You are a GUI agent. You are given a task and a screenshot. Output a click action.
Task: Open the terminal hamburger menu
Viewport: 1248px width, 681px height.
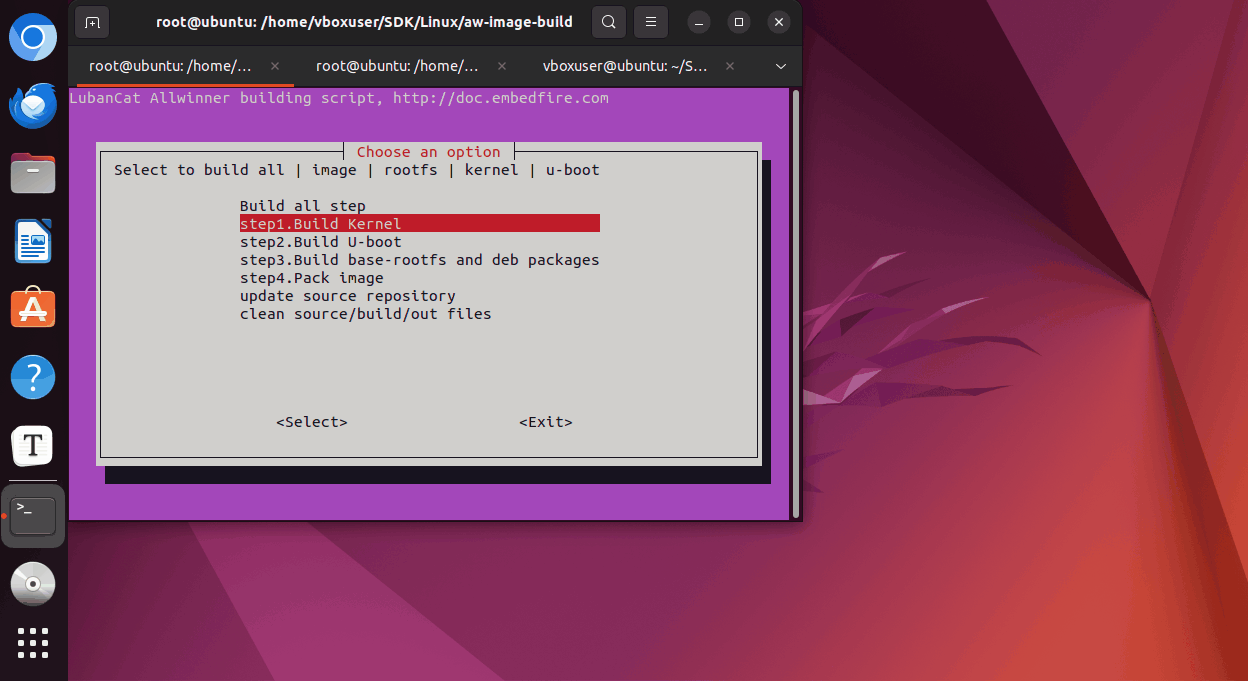[651, 21]
